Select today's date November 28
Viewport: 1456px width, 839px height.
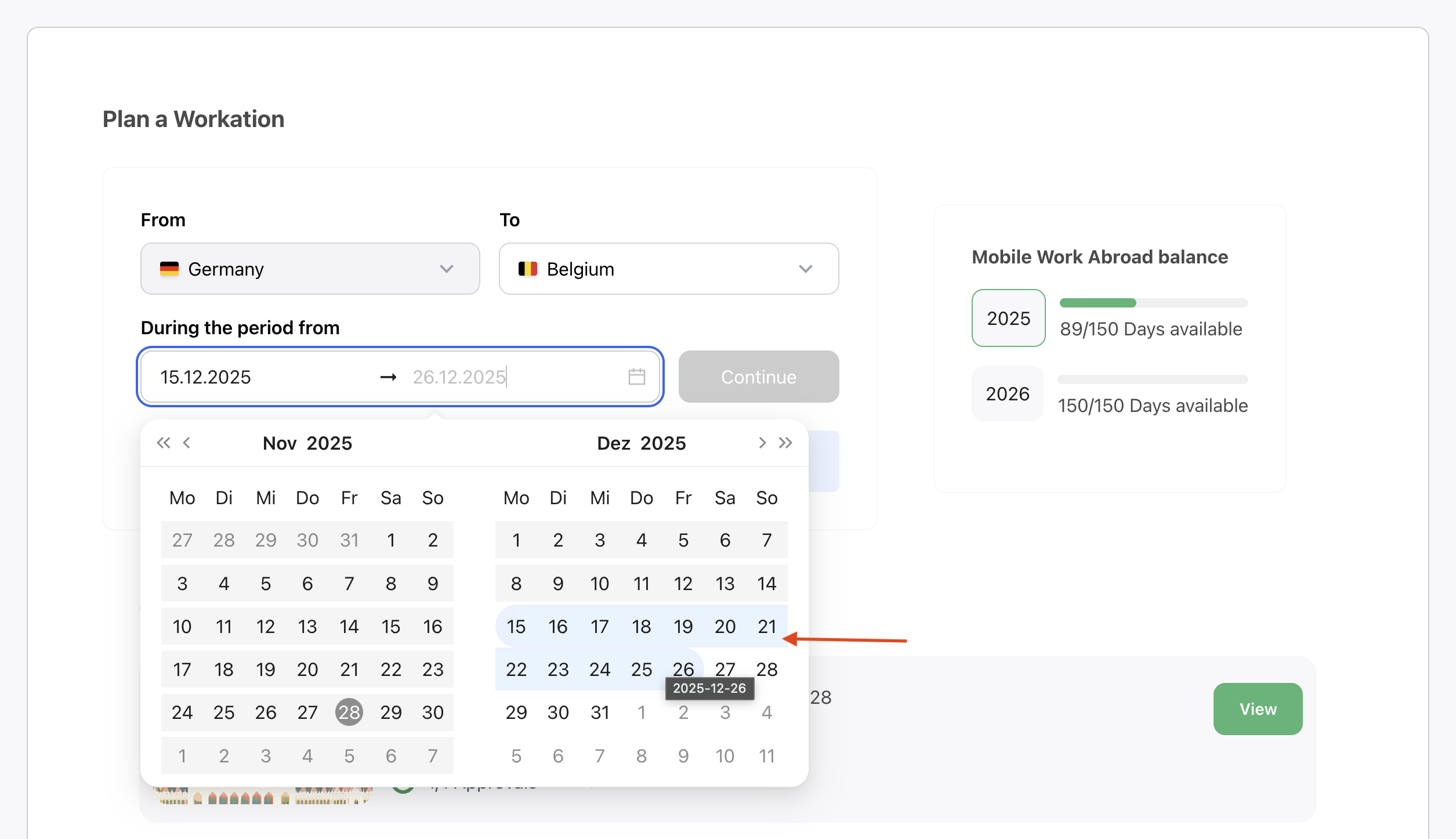[x=349, y=713]
